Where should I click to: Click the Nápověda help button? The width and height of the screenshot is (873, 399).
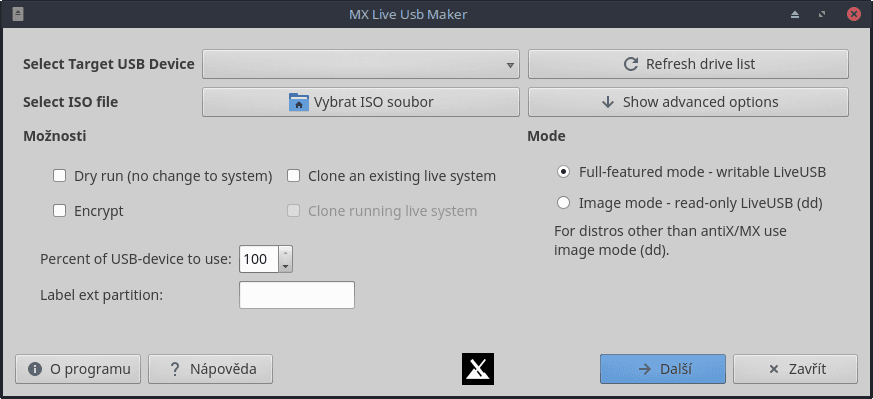click(x=210, y=369)
